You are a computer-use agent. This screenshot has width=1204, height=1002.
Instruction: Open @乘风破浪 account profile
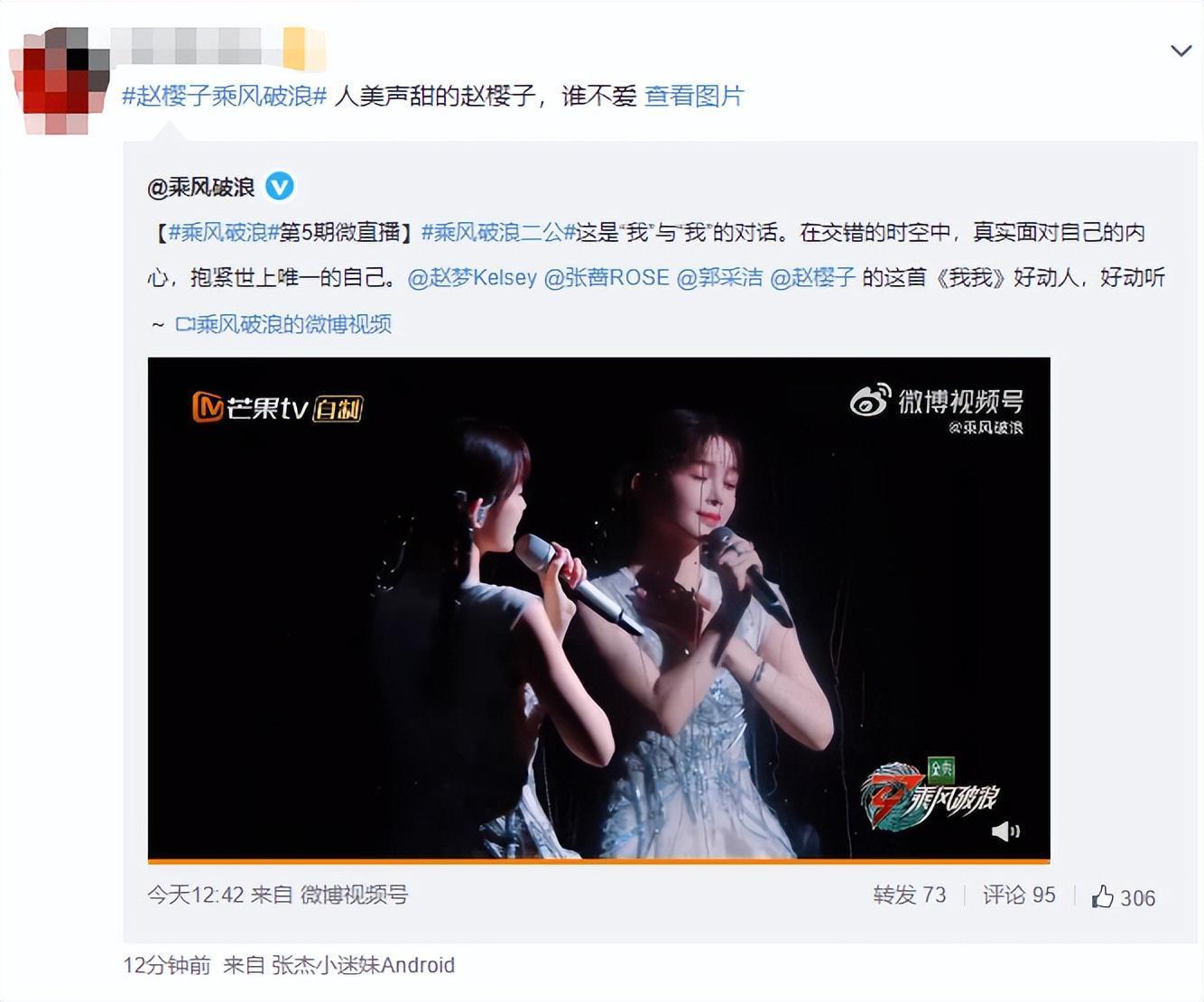(x=201, y=187)
